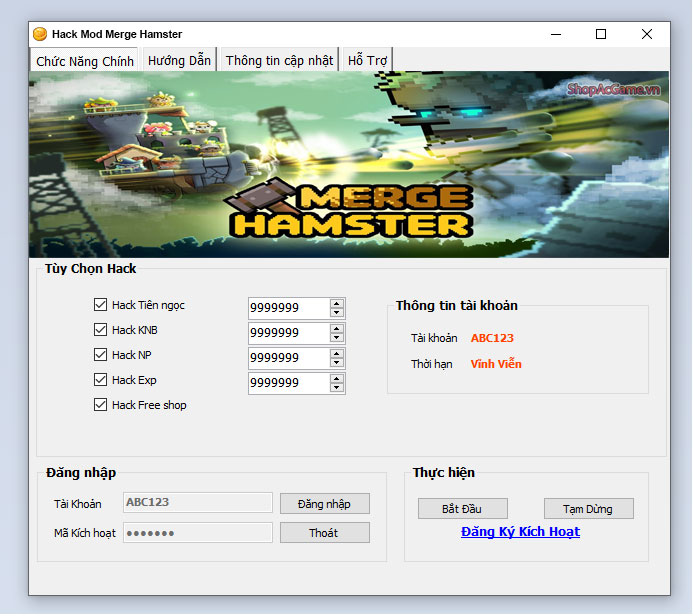Click the Đăng nhập button
Image resolution: width=693 pixels, height=616 pixels.
[x=324, y=504]
